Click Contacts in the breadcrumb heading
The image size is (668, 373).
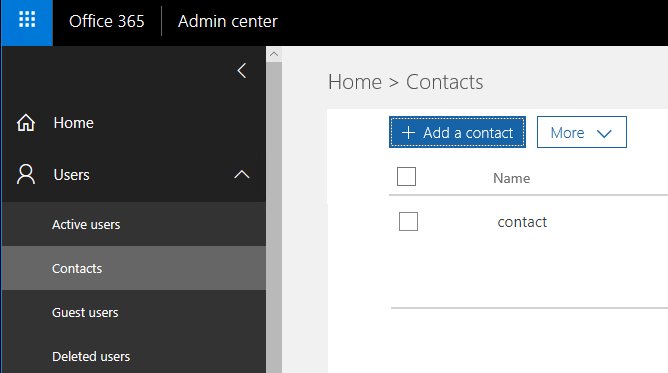pos(444,82)
